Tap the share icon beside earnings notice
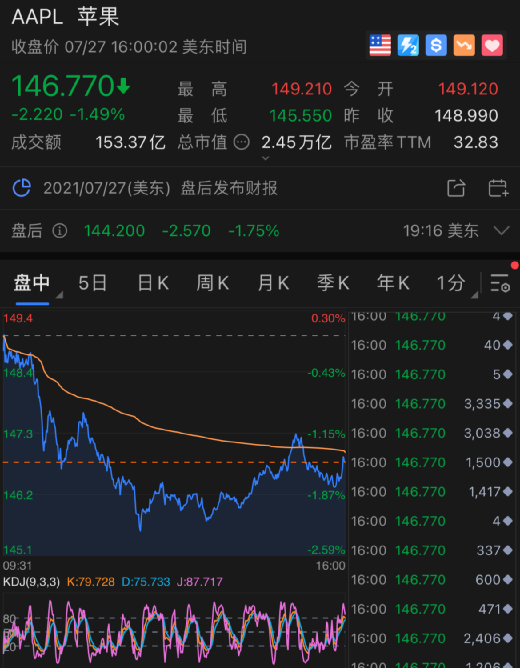This screenshot has height=668, width=520. tap(456, 188)
